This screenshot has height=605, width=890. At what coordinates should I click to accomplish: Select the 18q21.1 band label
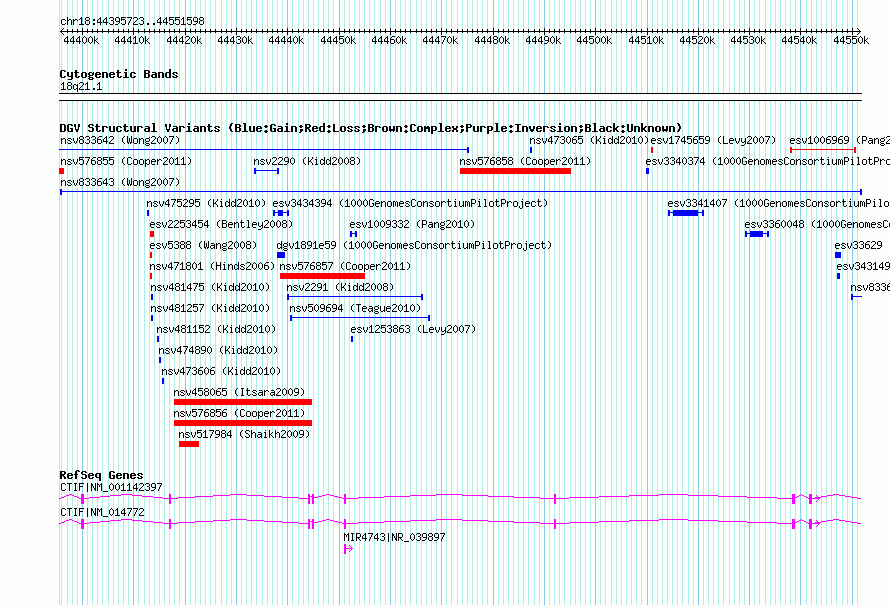coord(81,86)
